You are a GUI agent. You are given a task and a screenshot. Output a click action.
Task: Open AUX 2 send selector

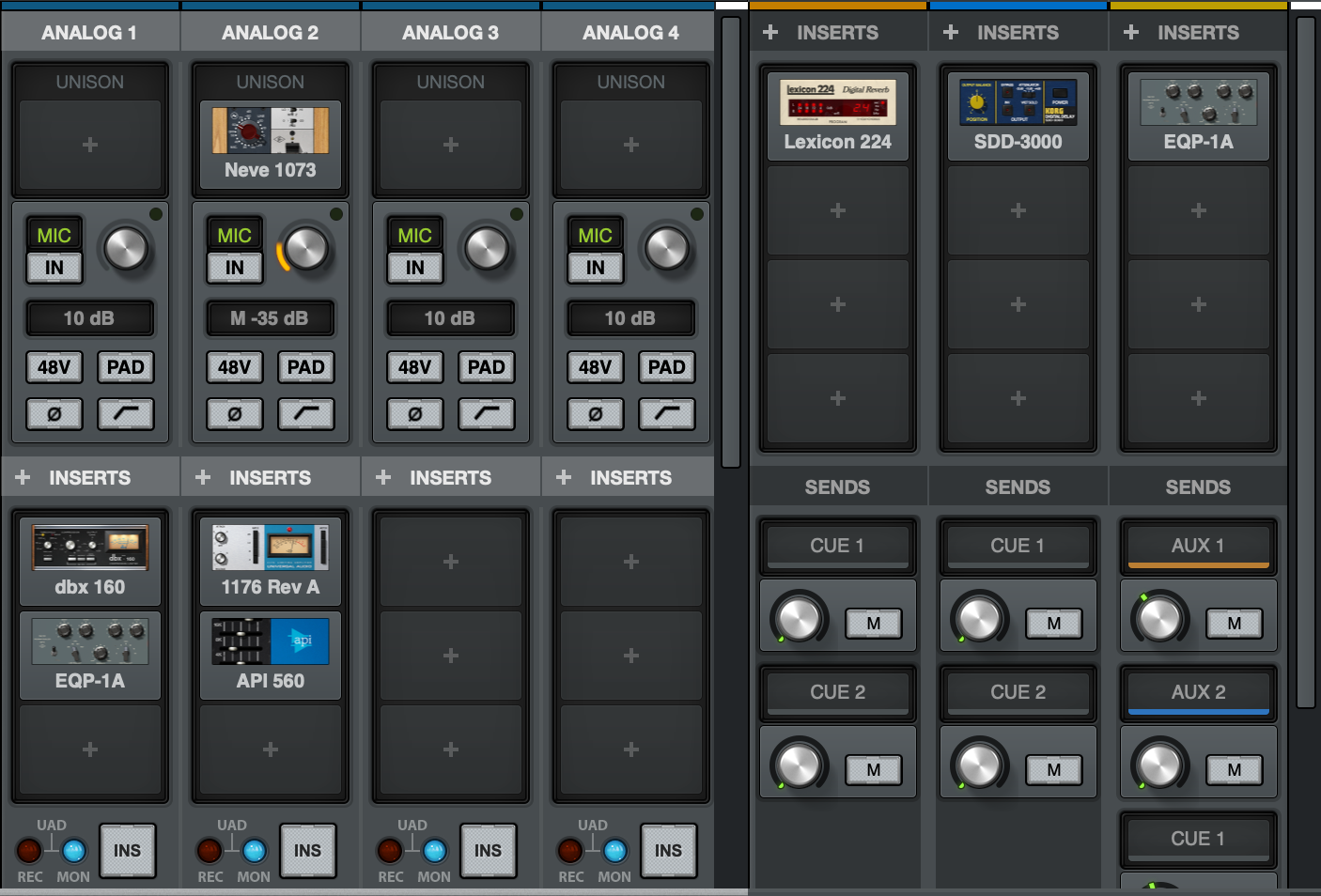click(1199, 692)
